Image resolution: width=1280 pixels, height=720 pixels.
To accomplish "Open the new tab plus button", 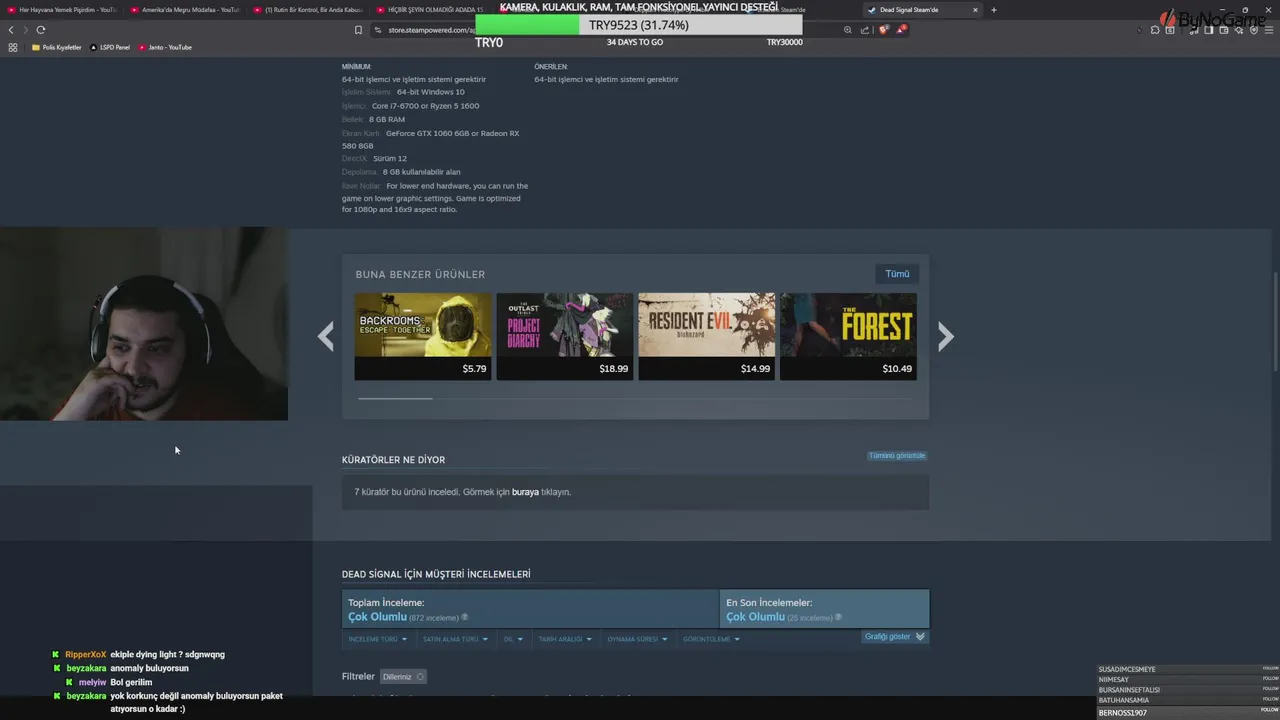I will tap(994, 10).
